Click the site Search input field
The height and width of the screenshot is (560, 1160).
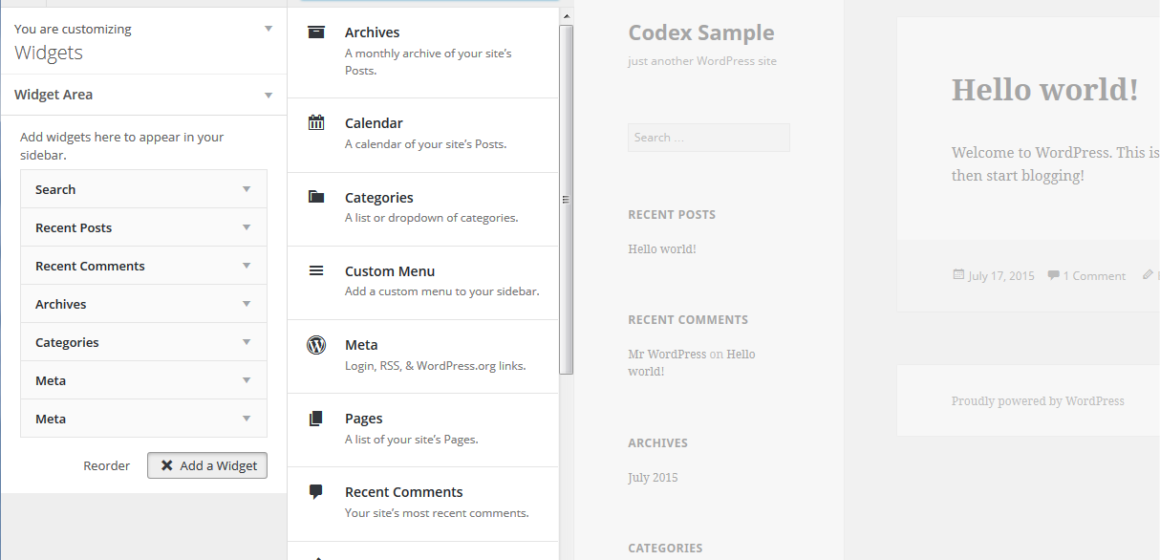709,138
